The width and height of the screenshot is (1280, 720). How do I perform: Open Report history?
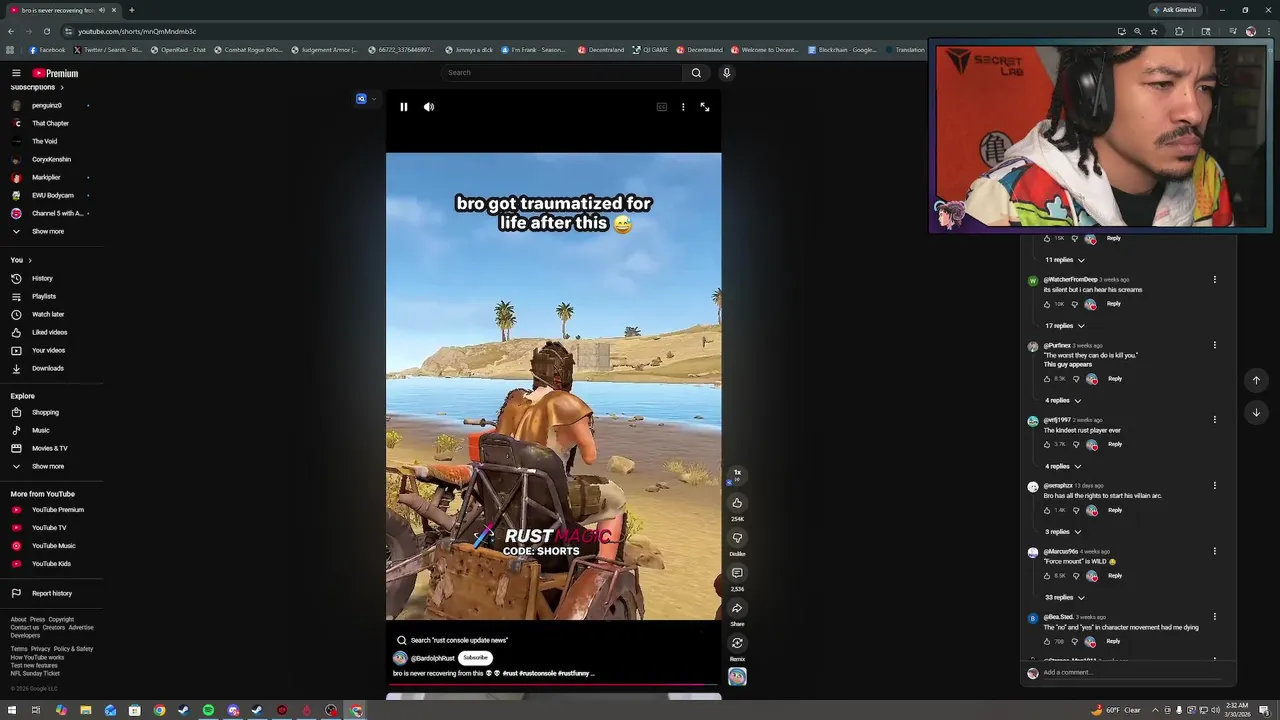(51, 593)
